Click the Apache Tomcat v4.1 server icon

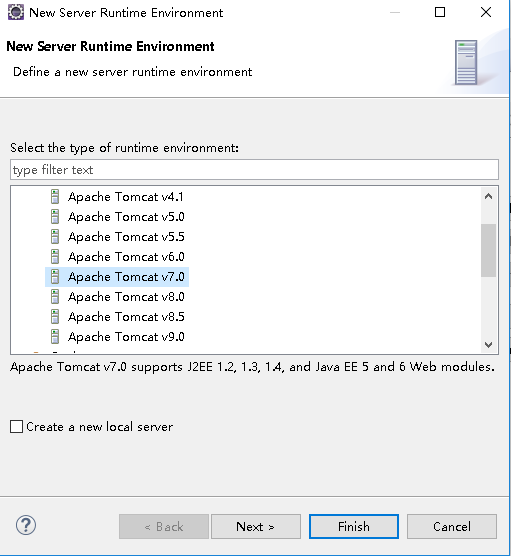[55, 197]
